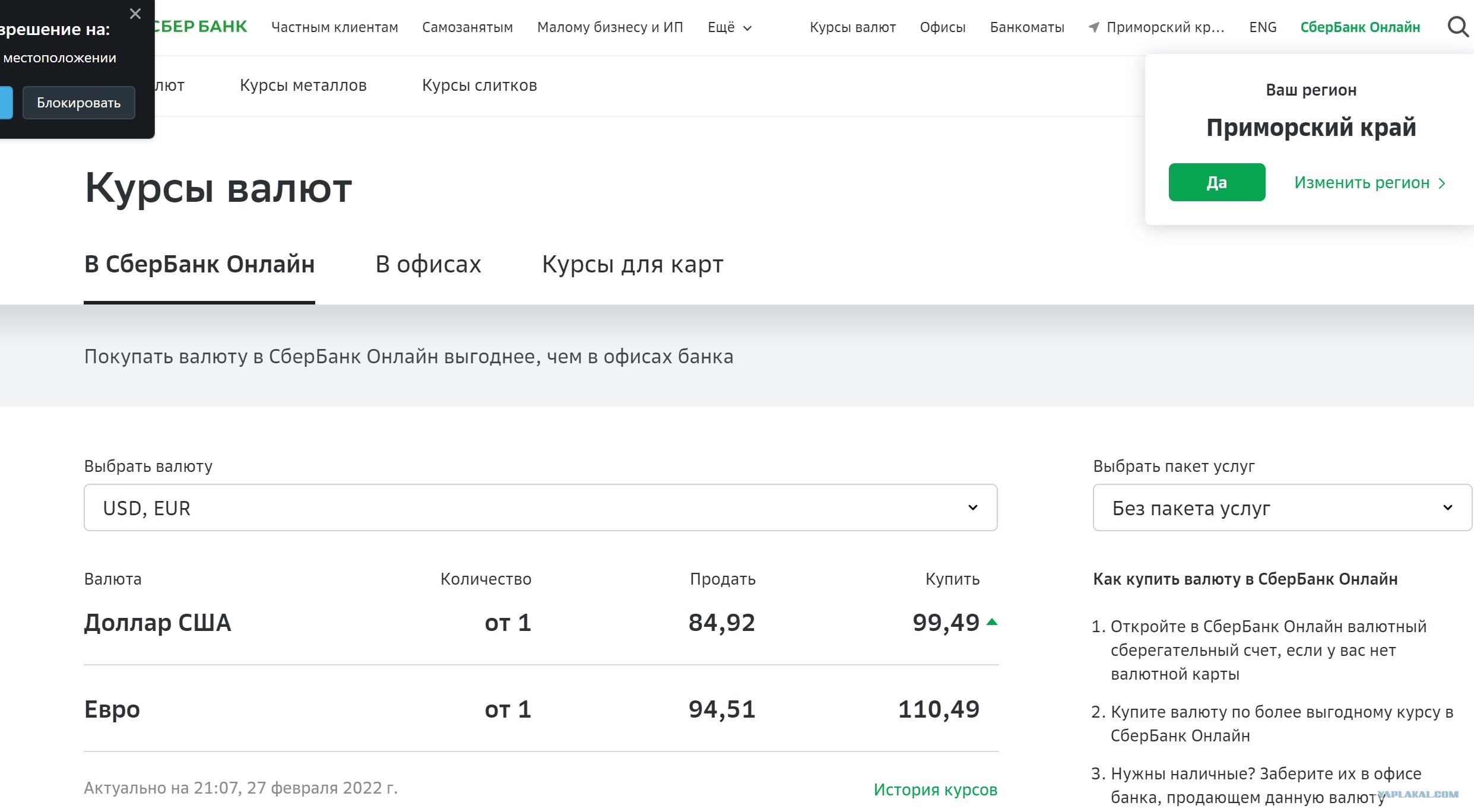Confirm region with the Да button
The width and height of the screenshot is (1474, 812).
1217,182
